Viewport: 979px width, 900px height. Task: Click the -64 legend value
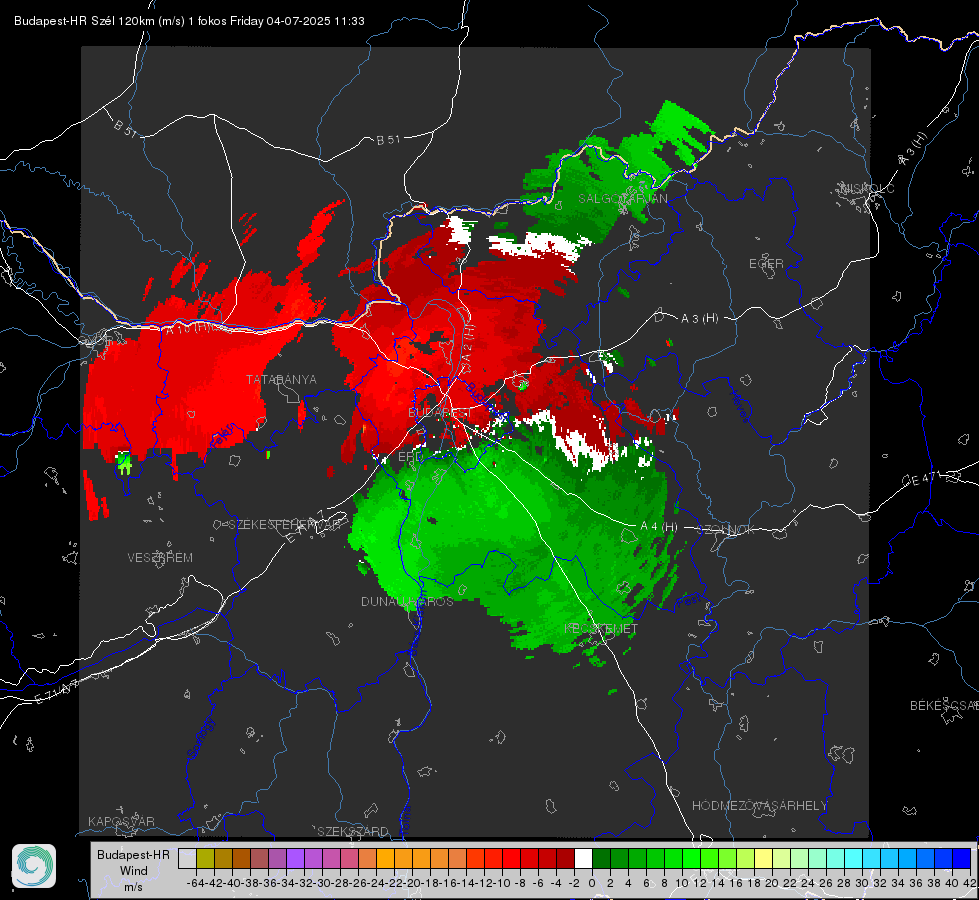pos(196,883)
